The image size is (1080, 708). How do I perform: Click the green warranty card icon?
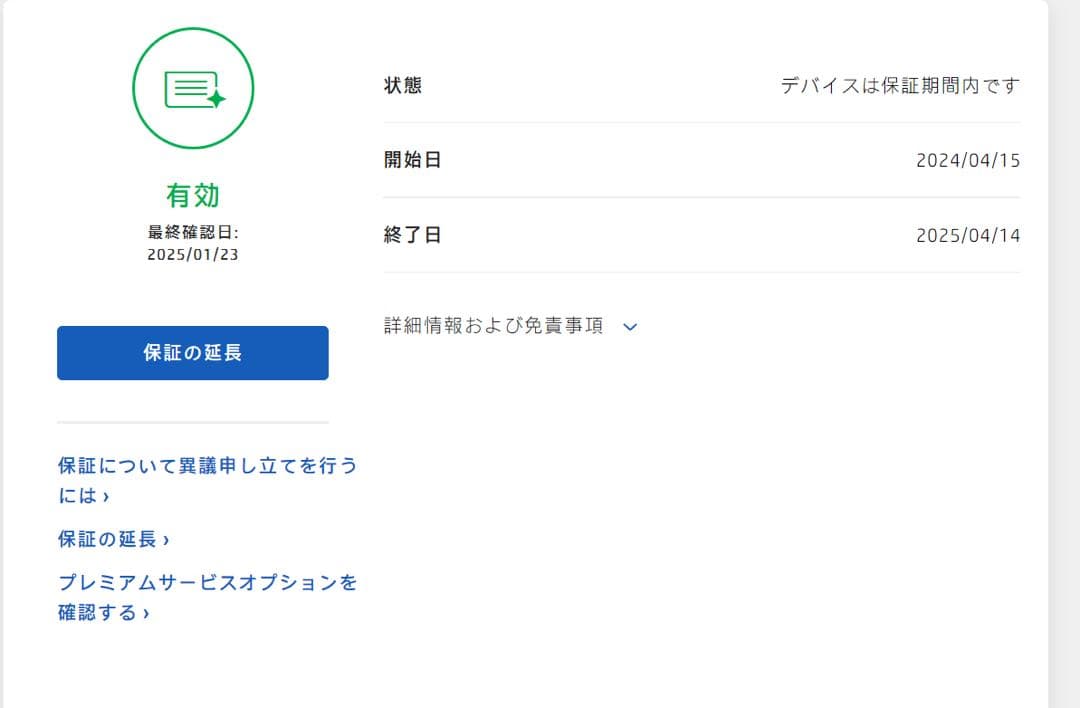click(x=192, y=88)
